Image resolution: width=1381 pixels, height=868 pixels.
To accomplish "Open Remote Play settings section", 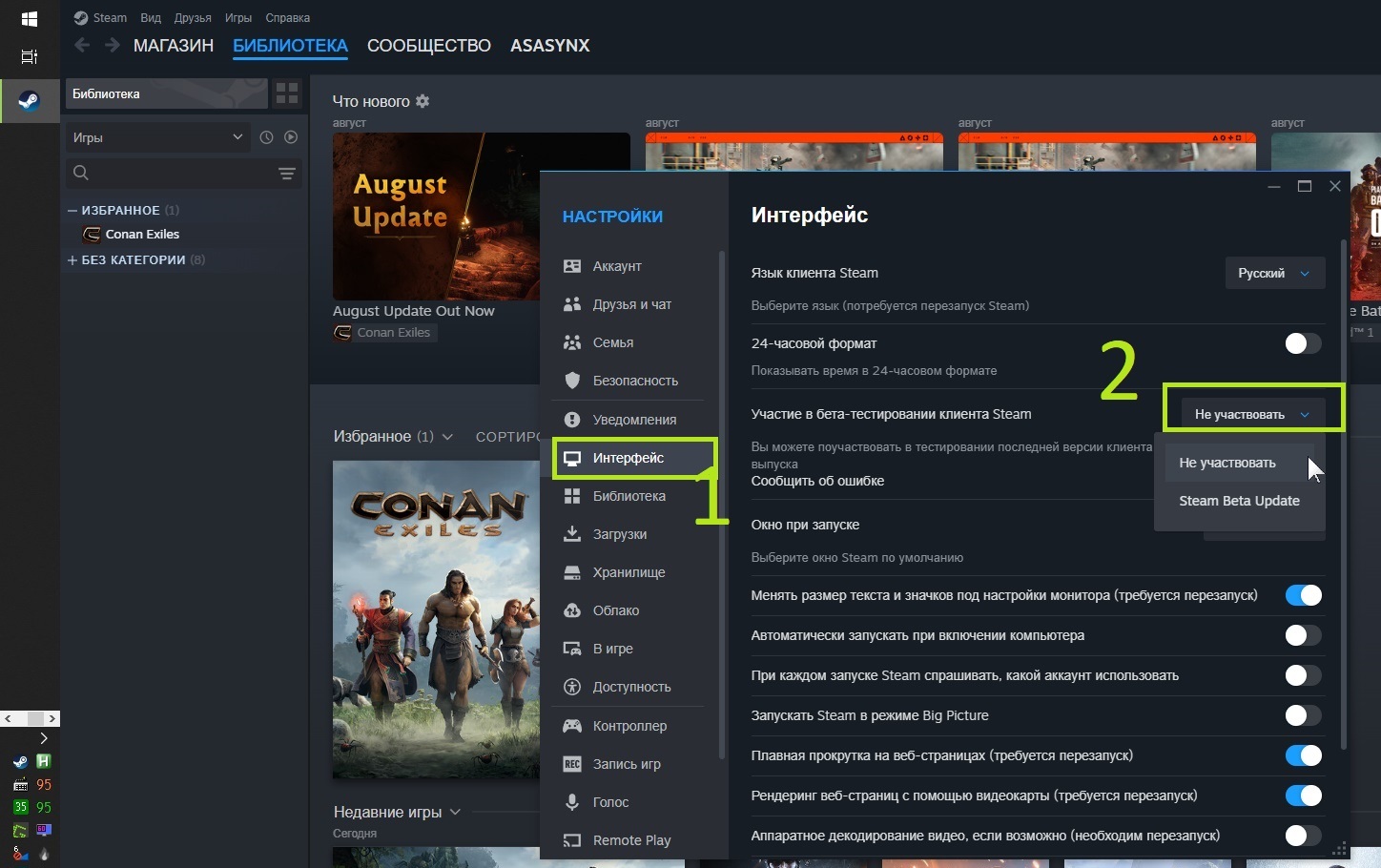I will (x=632, y=840).
